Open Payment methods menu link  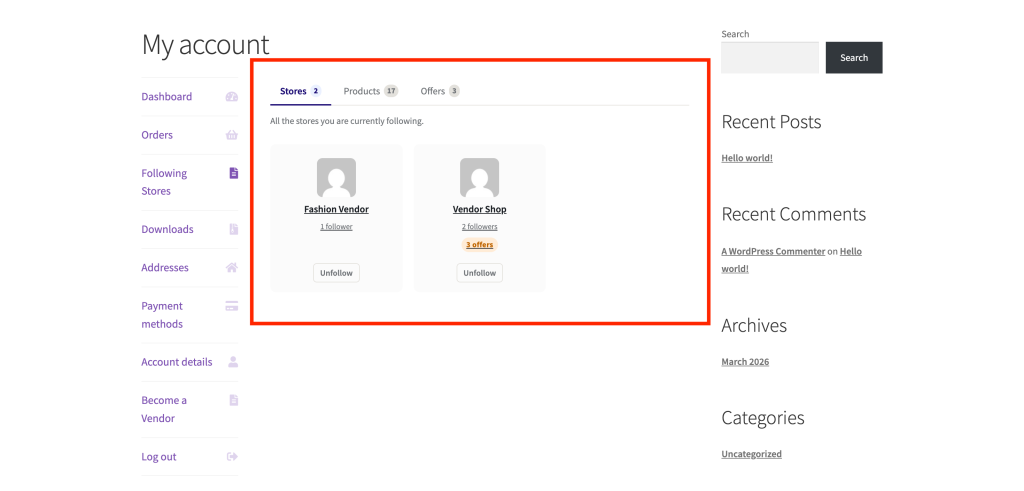point(162,315)
